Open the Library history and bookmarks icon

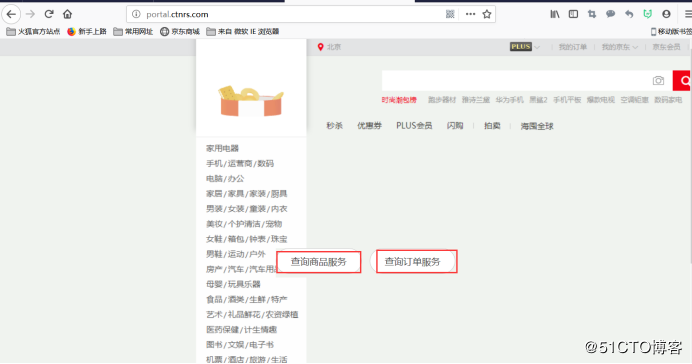point(555,14)
